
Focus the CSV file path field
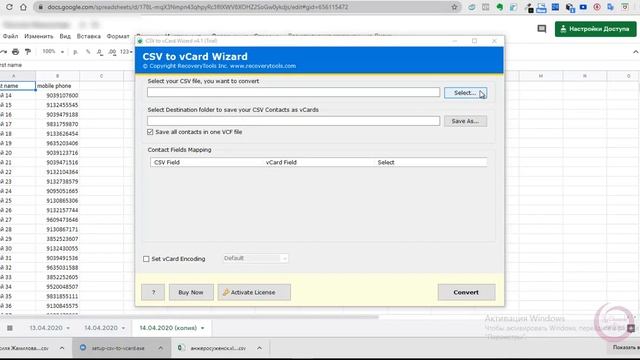coord(293,92)
